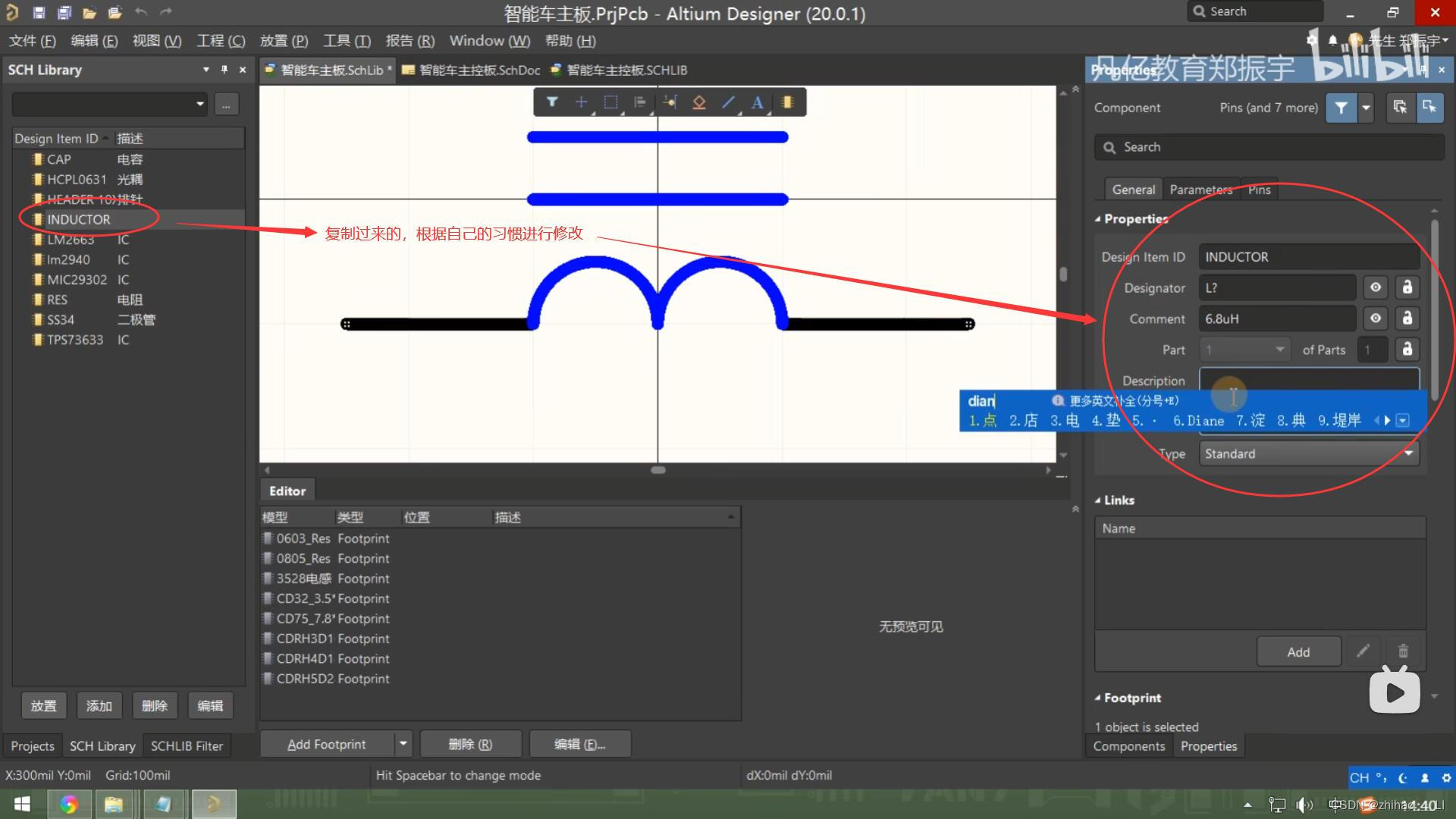Select the Place Pin tool in toolbar
The width and height of the screenshot is (1456, 819).
coord(669,102)
